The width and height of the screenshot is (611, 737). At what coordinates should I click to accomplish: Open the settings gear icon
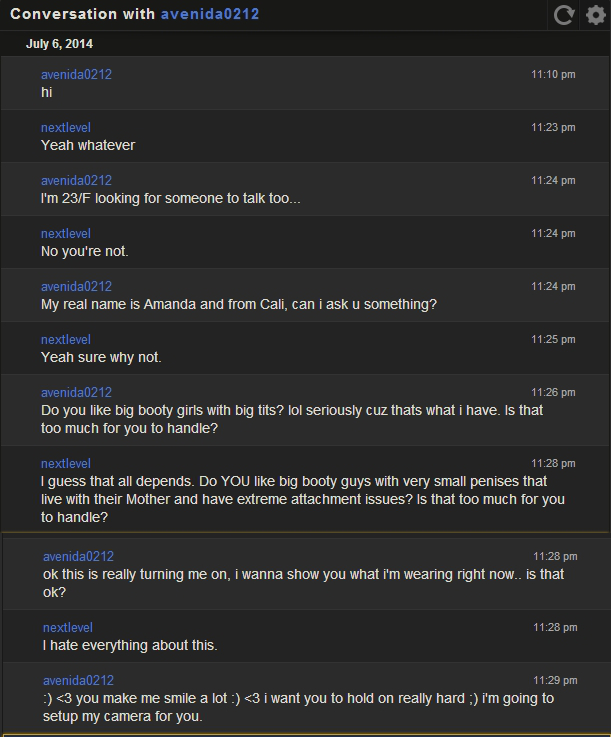pos(595,15)
